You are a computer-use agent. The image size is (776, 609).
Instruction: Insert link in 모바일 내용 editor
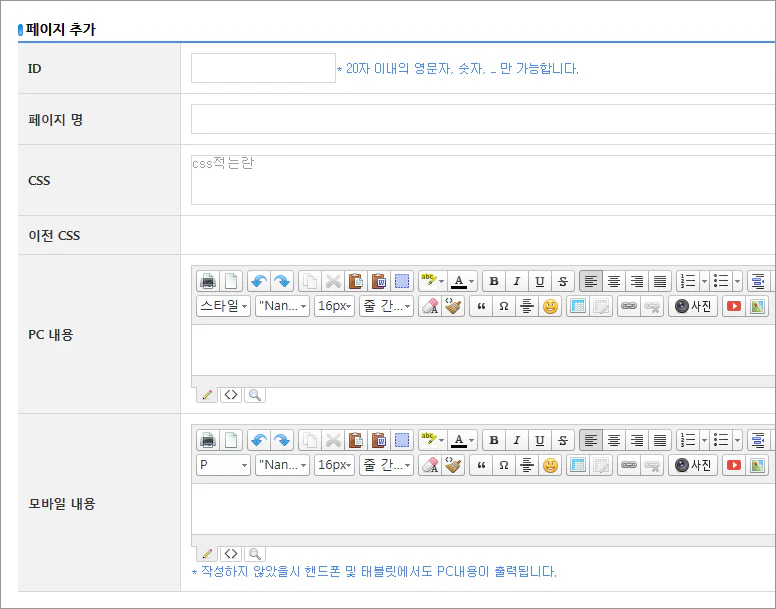[629, 465]
